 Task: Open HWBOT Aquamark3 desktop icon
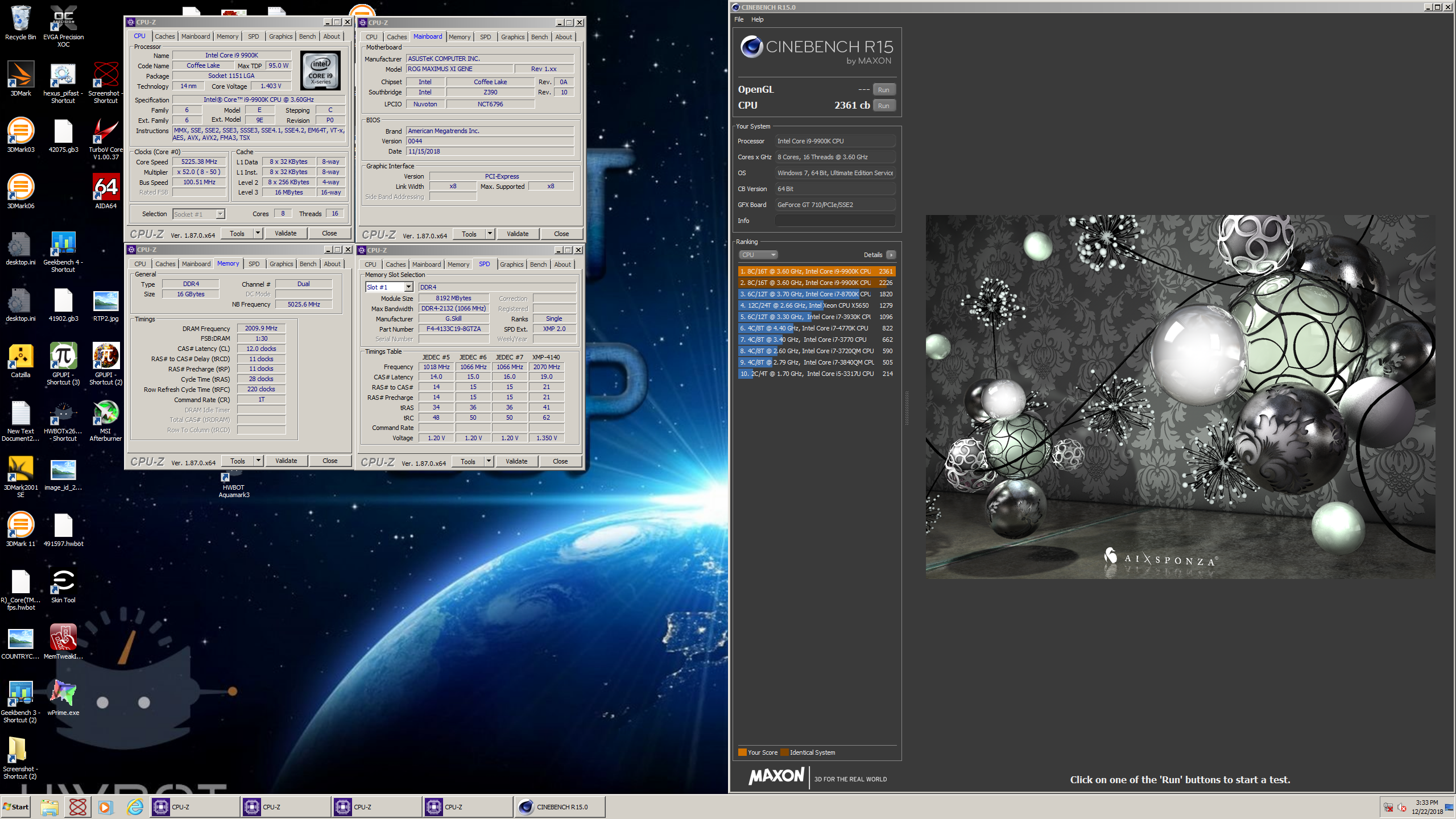pos(234,485)
